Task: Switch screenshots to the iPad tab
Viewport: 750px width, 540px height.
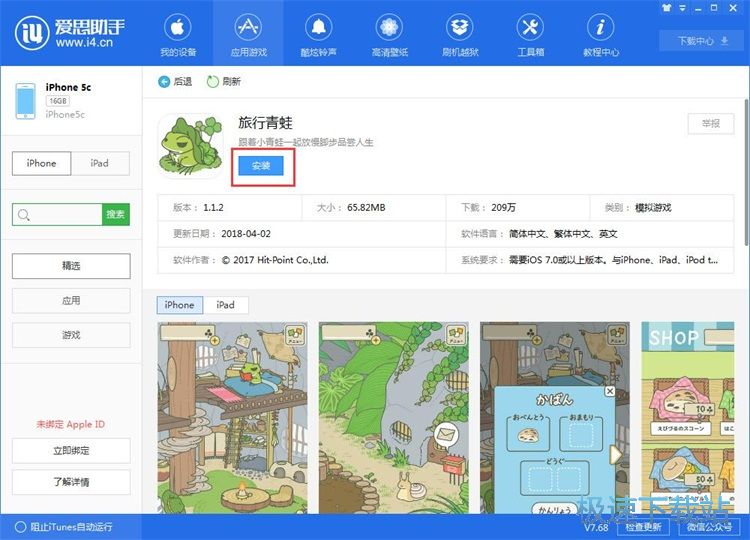Action: (225, 305)
